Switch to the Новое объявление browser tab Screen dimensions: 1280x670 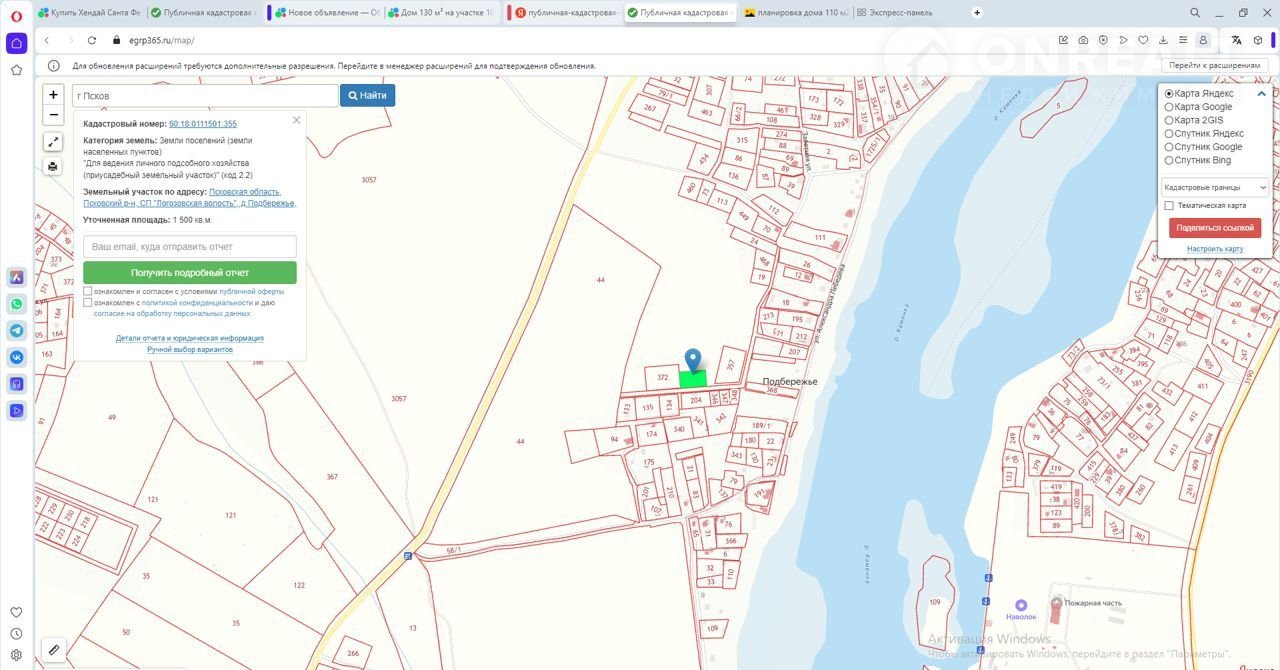(327, 13)
